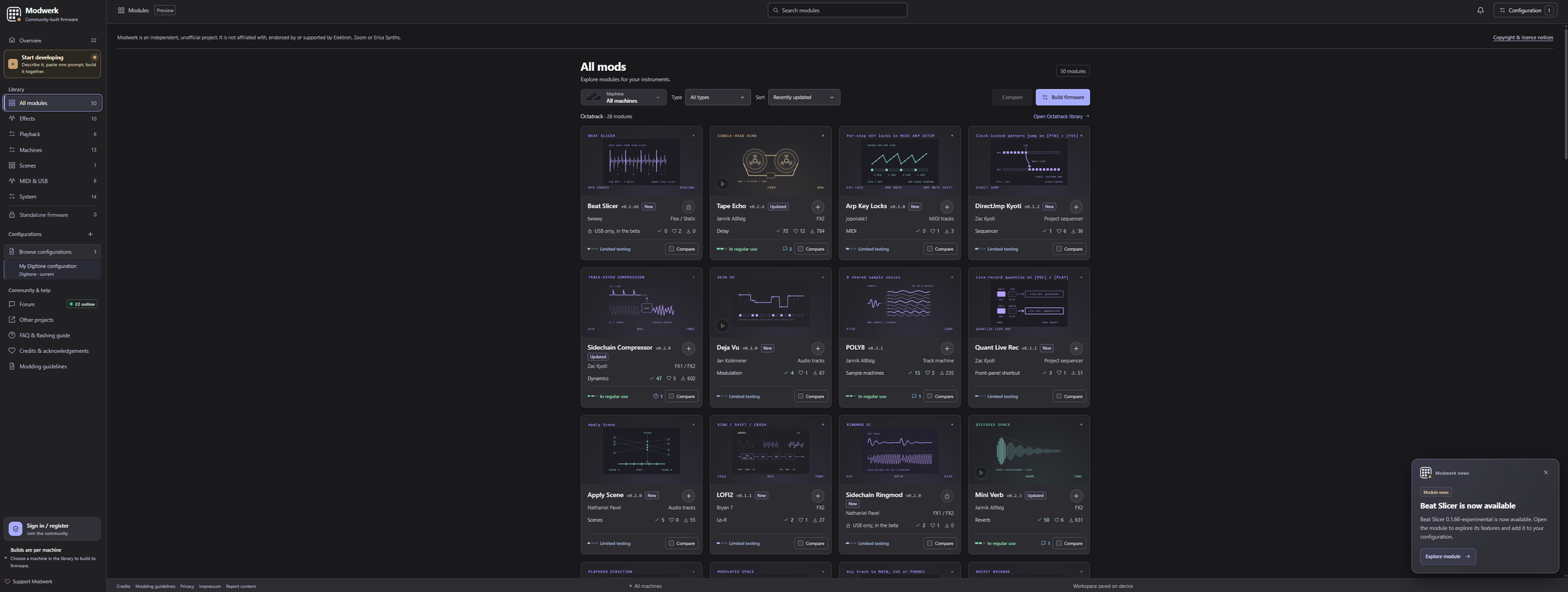Open Browse configurations
Viewport: 1568px width, 592px height.
pos(53,251)
